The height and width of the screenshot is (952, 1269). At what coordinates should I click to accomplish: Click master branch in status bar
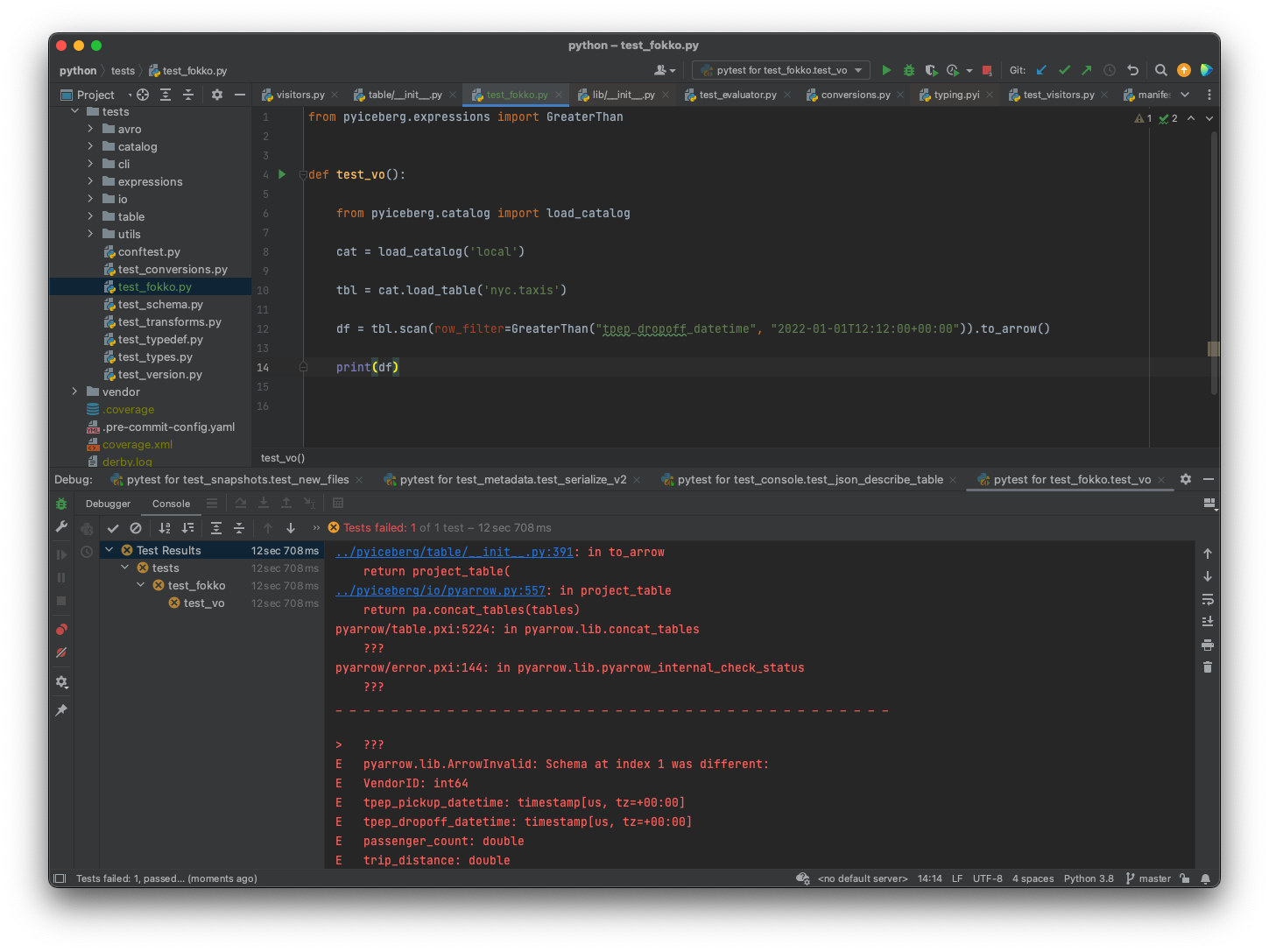[x=1148, y=878]
